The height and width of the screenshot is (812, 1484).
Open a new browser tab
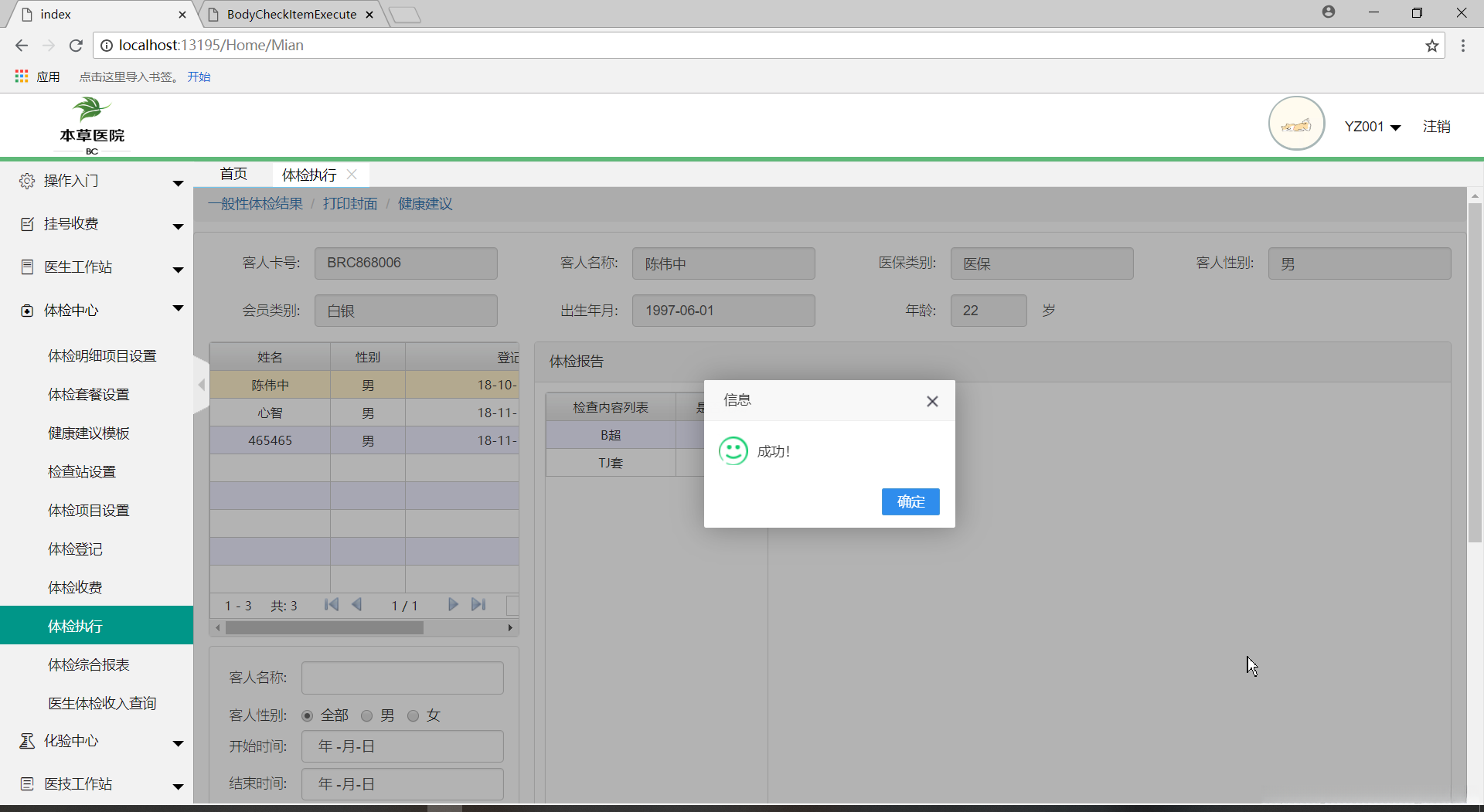404,15
